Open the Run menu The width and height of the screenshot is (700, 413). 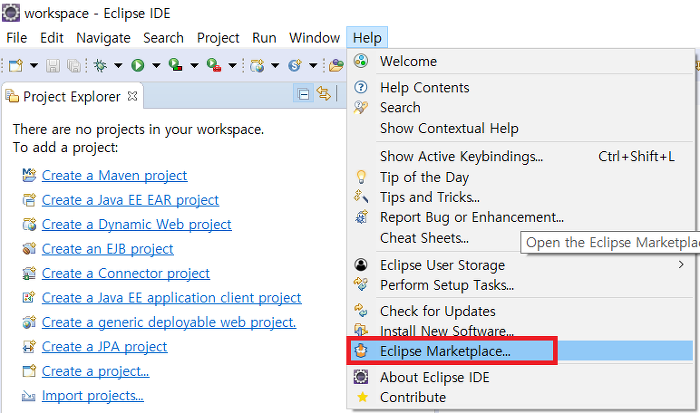[x=264, y=38]
